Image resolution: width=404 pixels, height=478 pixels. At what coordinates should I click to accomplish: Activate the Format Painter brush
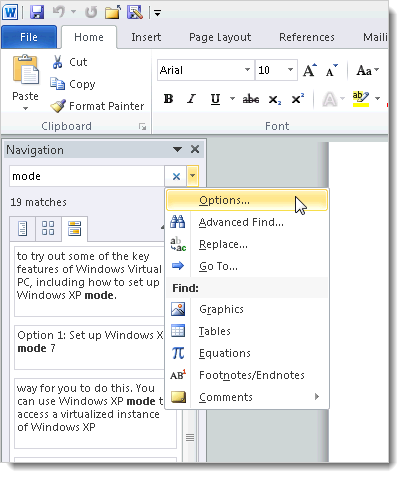coord(97,106)
